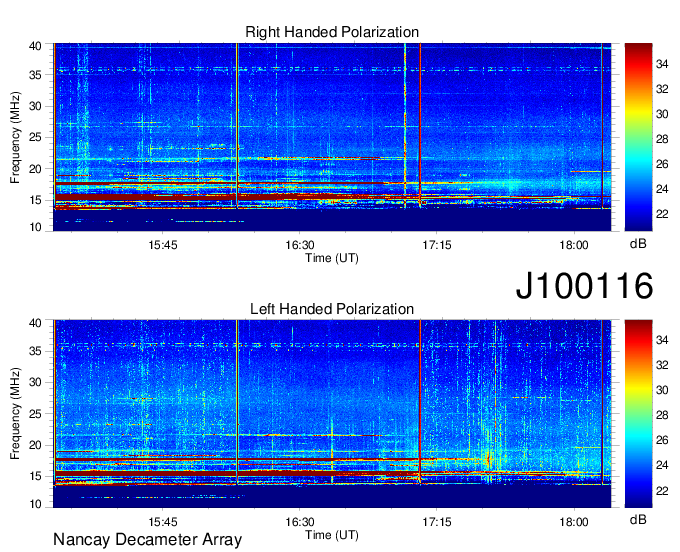Click the 28 value on top color scale
Screen dimensions: 680x552
click(662, 139)
